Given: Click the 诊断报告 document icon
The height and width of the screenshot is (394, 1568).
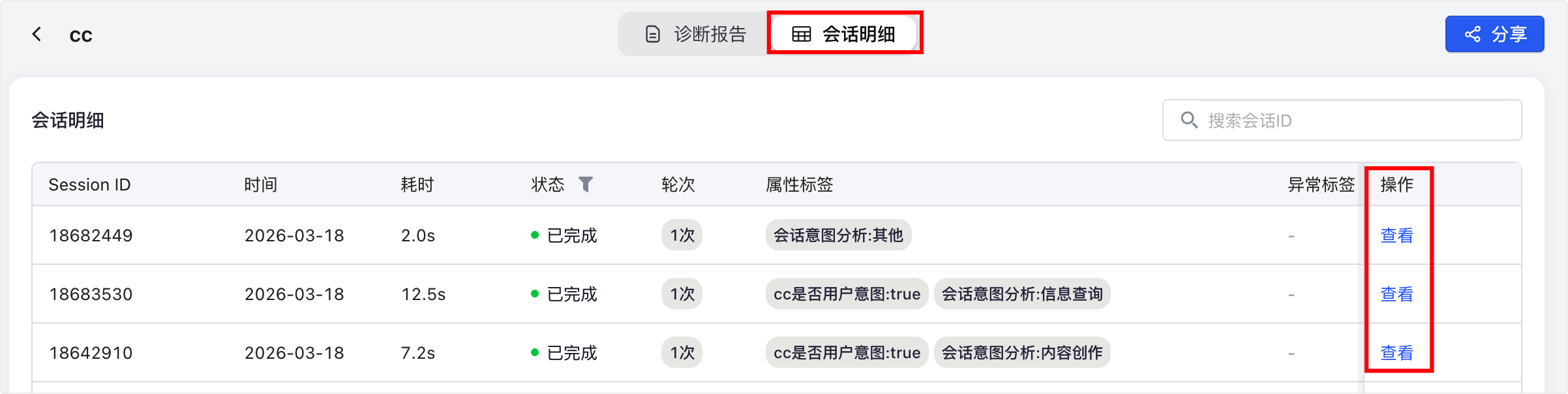Looking at the screenshot, I should click(652, 34).
